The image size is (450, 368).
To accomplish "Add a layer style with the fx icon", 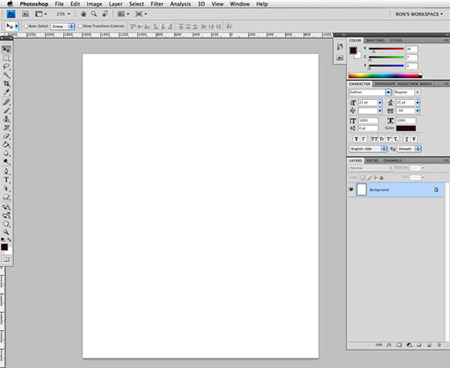I will [x=389, y=345].
